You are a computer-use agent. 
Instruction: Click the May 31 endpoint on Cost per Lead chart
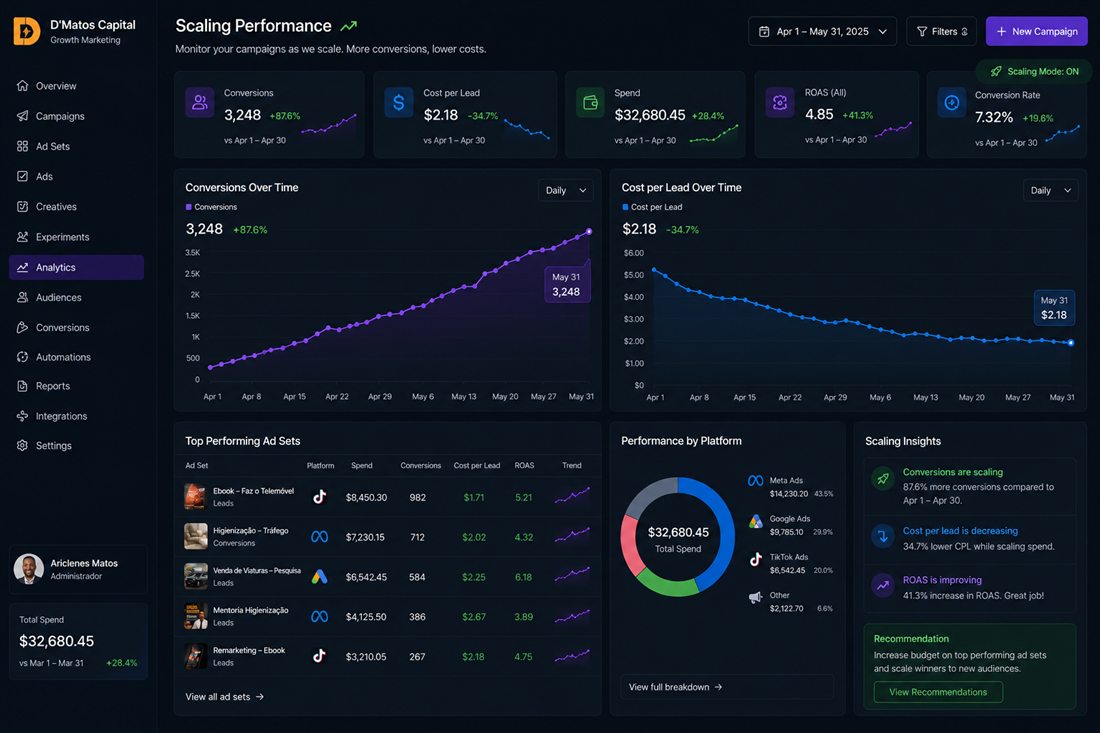pos(1071,343)
